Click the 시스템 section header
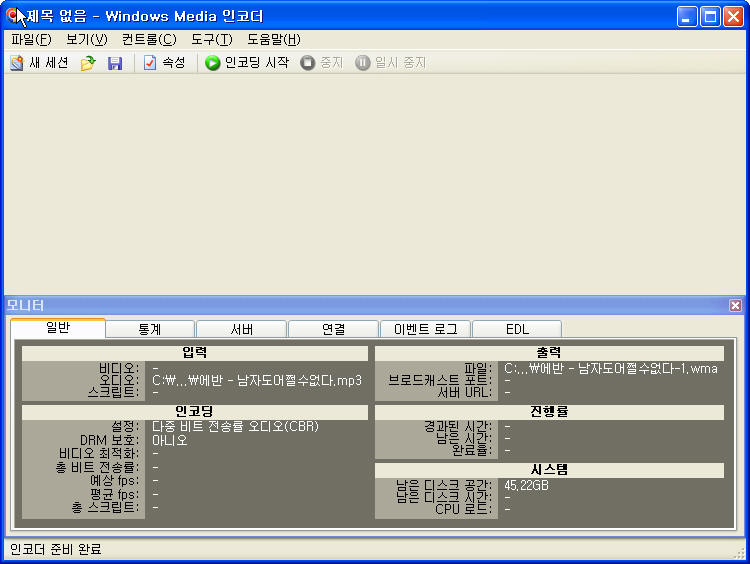 pos(549,470)
